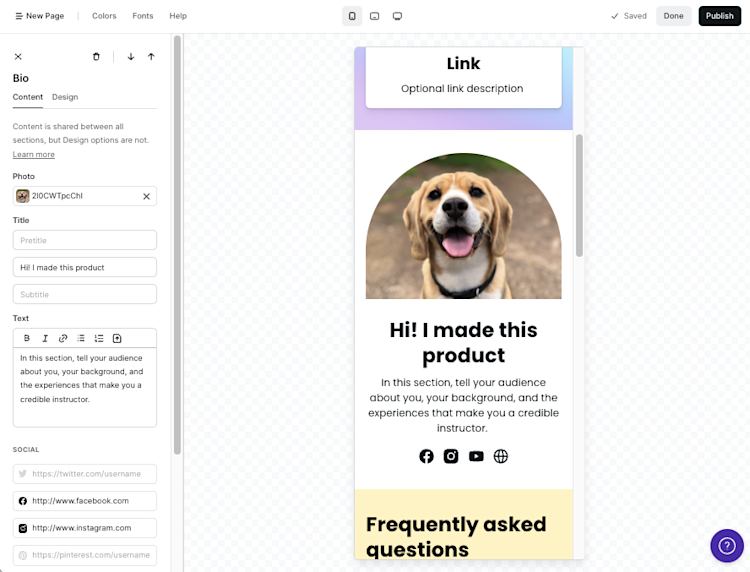Viewport: 750px width, 572px height.
Task: Click the YouTube icon in preview
Action: click(476, 456)
